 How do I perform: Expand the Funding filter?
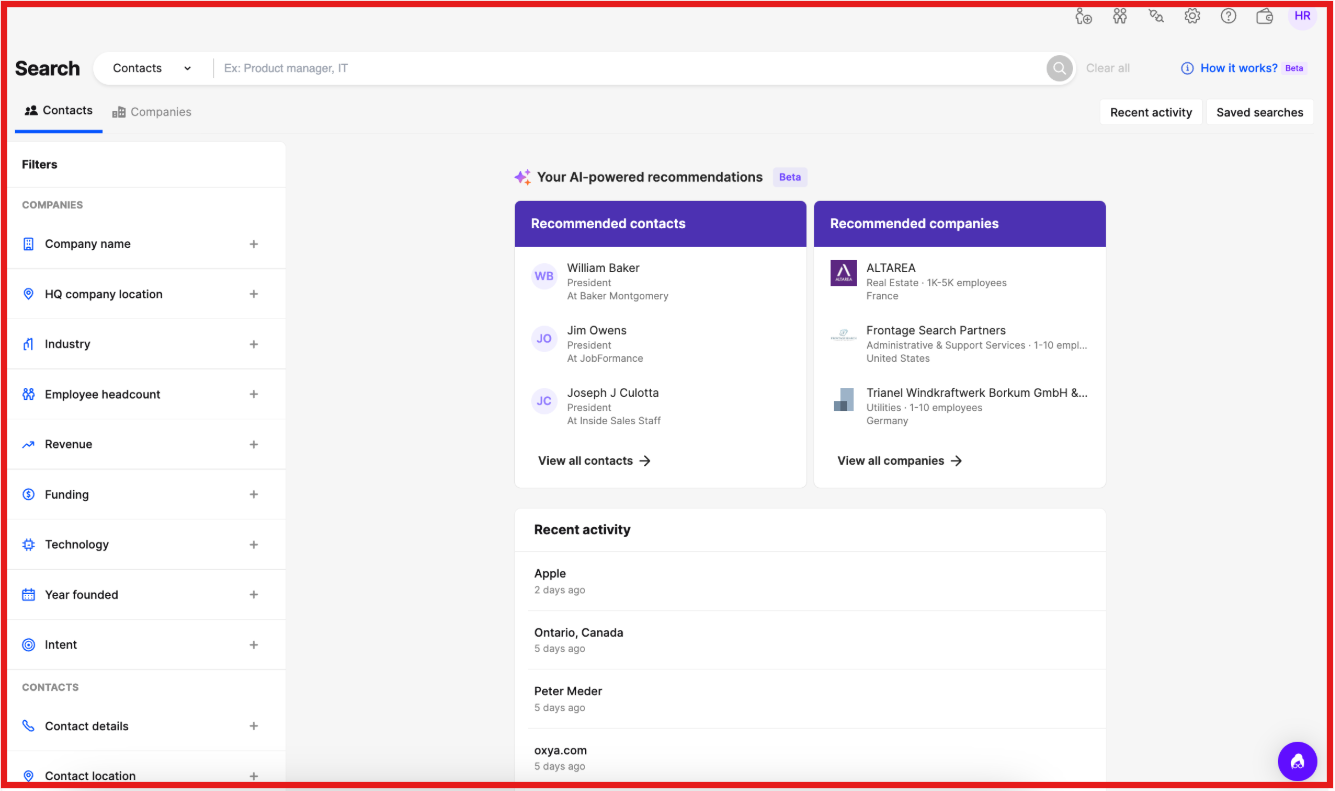(x=254, y=494)
